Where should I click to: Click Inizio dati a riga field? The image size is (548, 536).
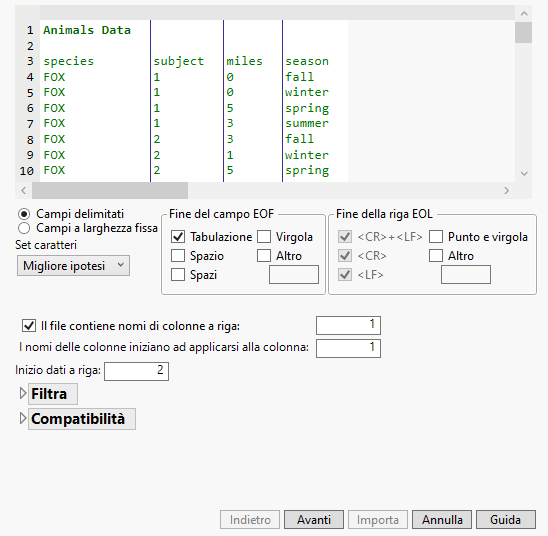click(x=136, y=371)
